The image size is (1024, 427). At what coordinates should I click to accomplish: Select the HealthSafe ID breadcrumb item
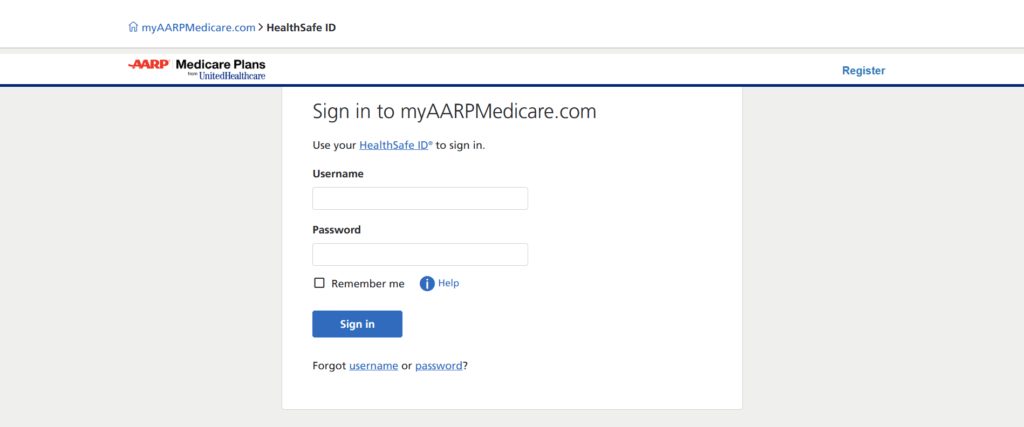(301, 27)
